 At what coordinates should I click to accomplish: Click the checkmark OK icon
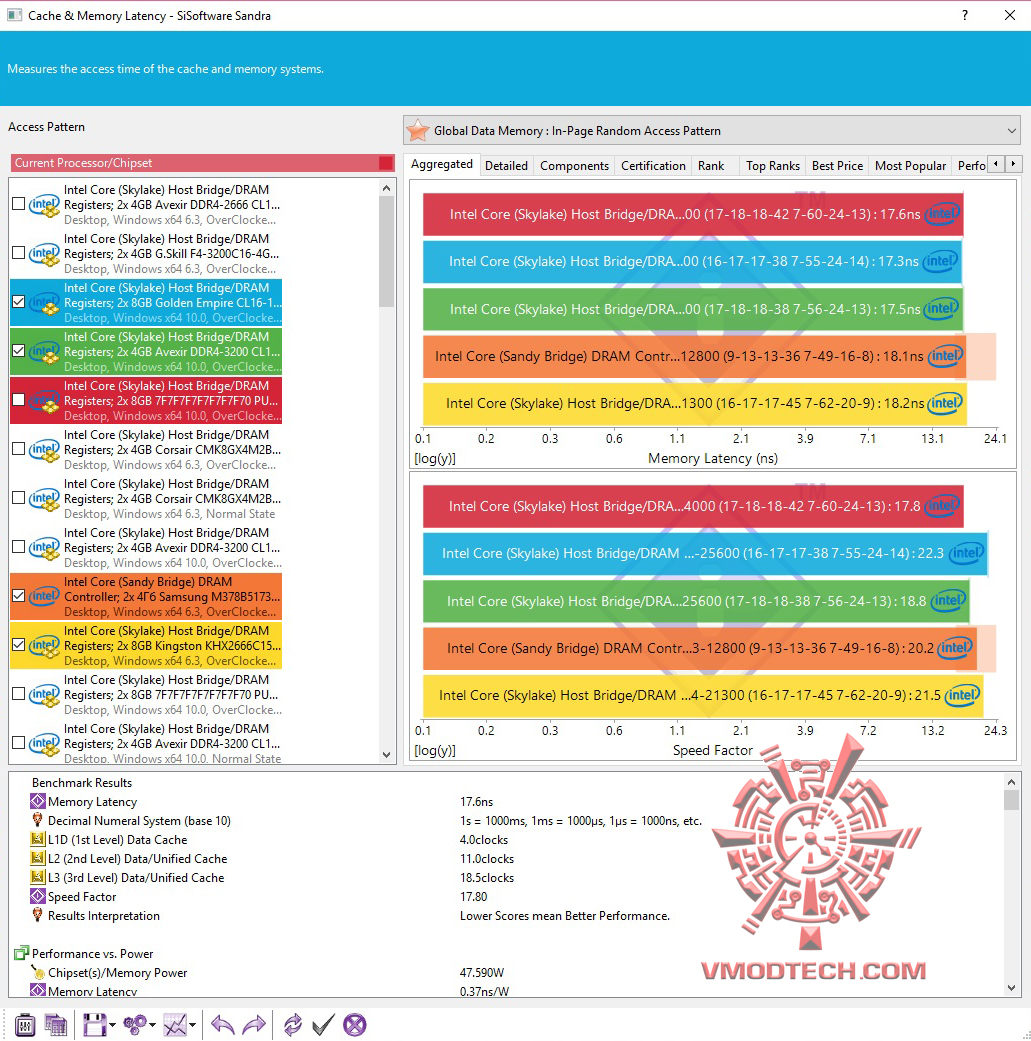pyautogui.click(x=323, y=1025)
